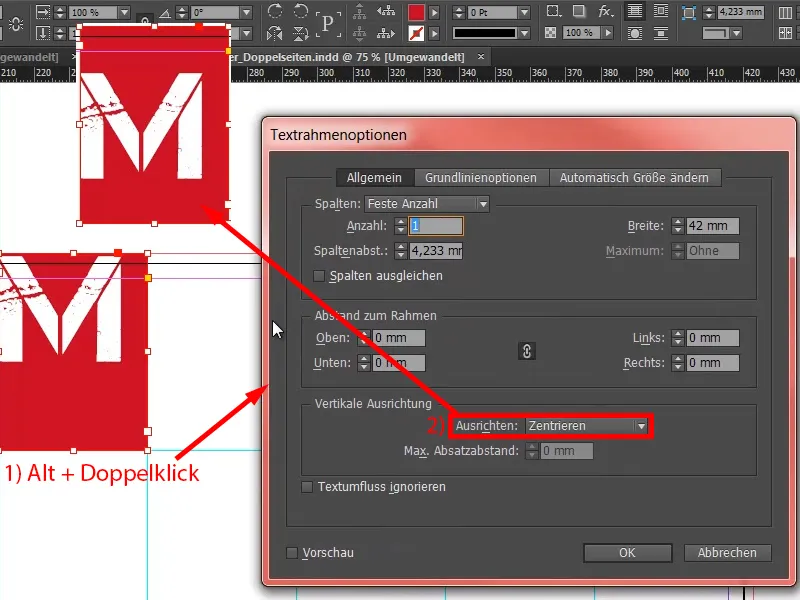The image size is (800, 600).
Task: Click the Oben inset field
Action: click(398, 338)
